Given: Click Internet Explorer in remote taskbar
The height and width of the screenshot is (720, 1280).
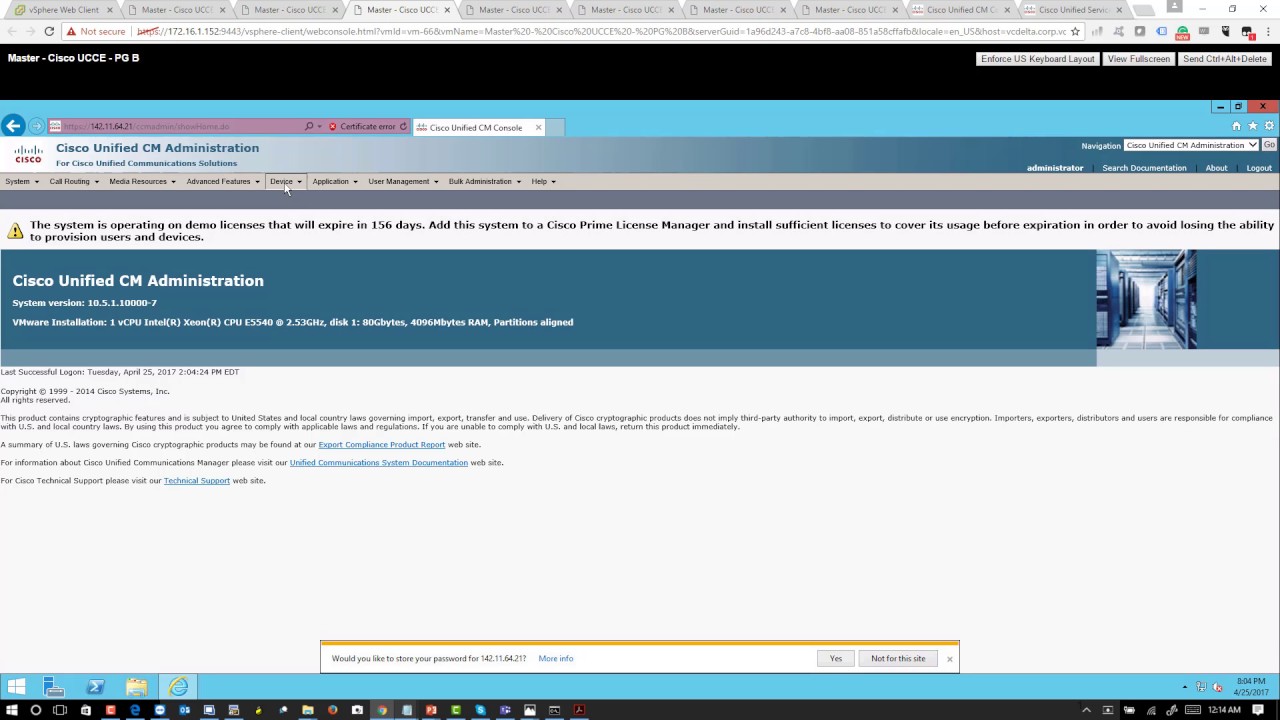Looking at the screenshot, I should pos(178,686).
